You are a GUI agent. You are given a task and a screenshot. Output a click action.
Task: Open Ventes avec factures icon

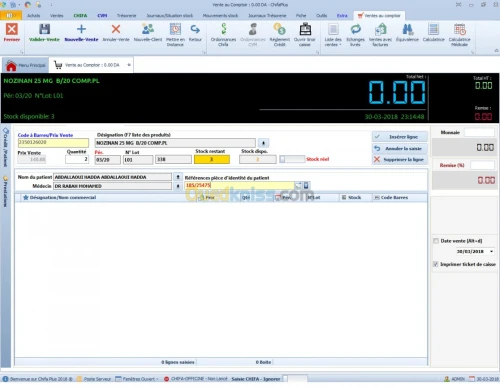point(380,29)
